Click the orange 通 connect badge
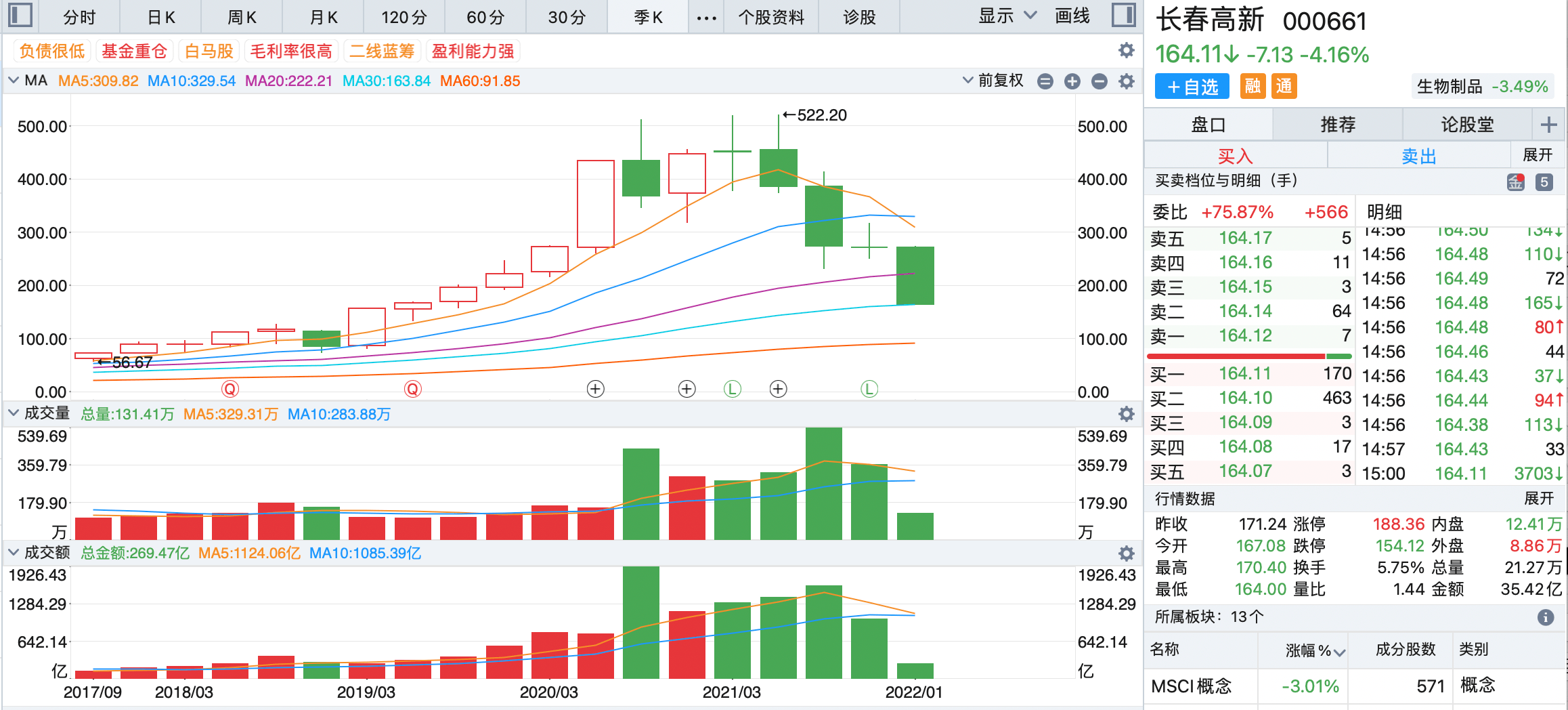1568x710 pixels. [1284, 86]
